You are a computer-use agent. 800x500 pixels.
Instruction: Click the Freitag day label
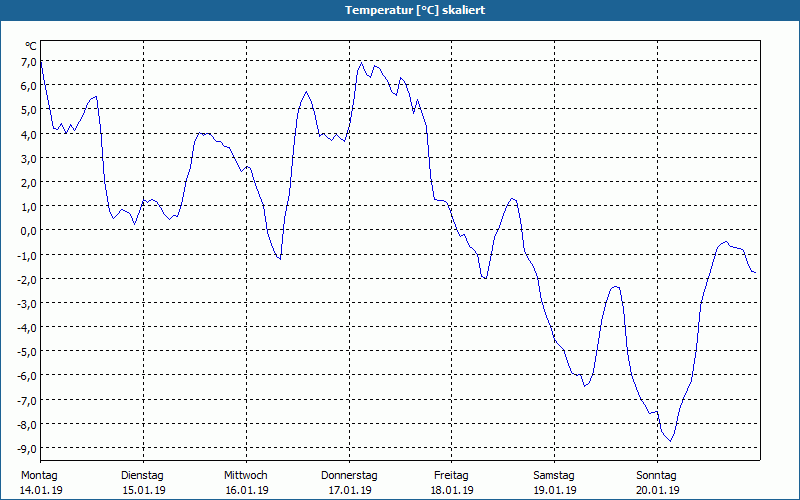tap(452, 476)
